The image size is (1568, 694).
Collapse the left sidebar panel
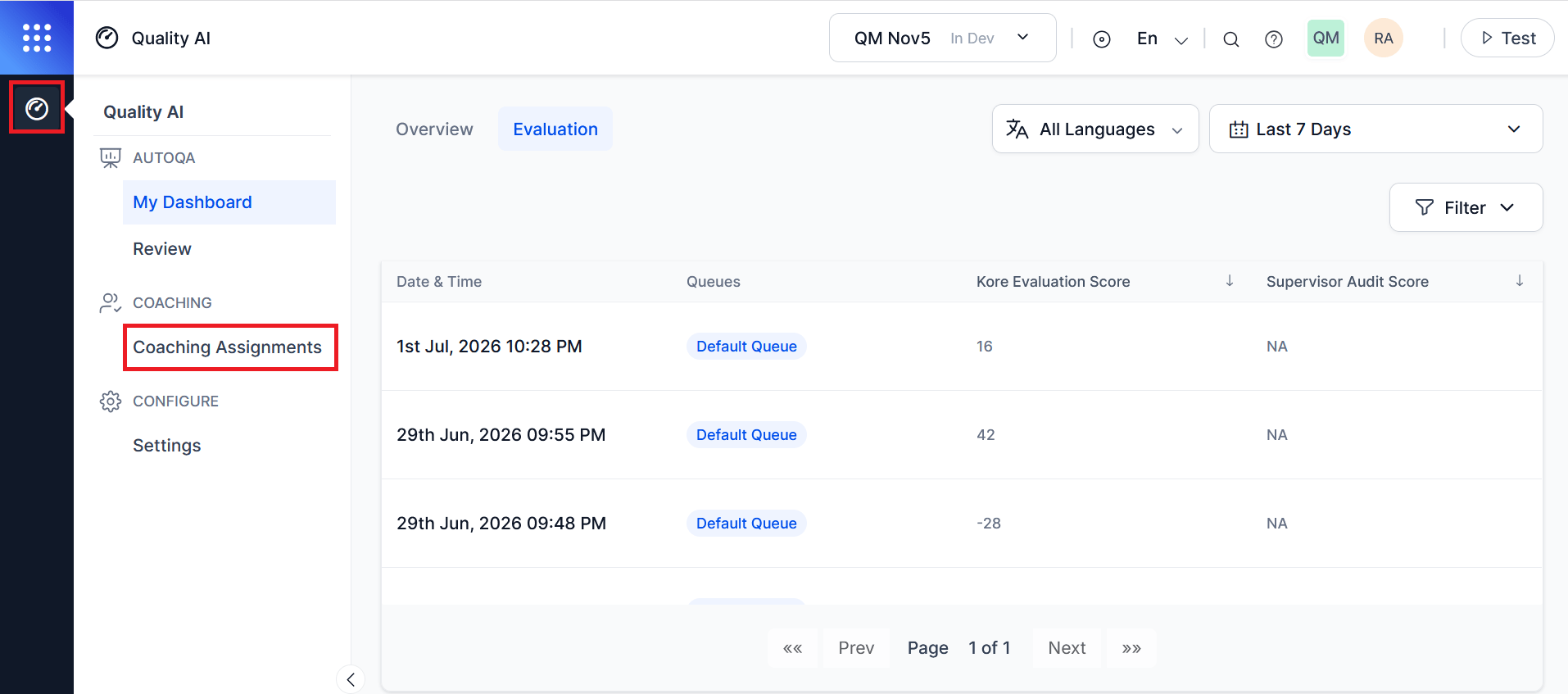coord(351,679)
